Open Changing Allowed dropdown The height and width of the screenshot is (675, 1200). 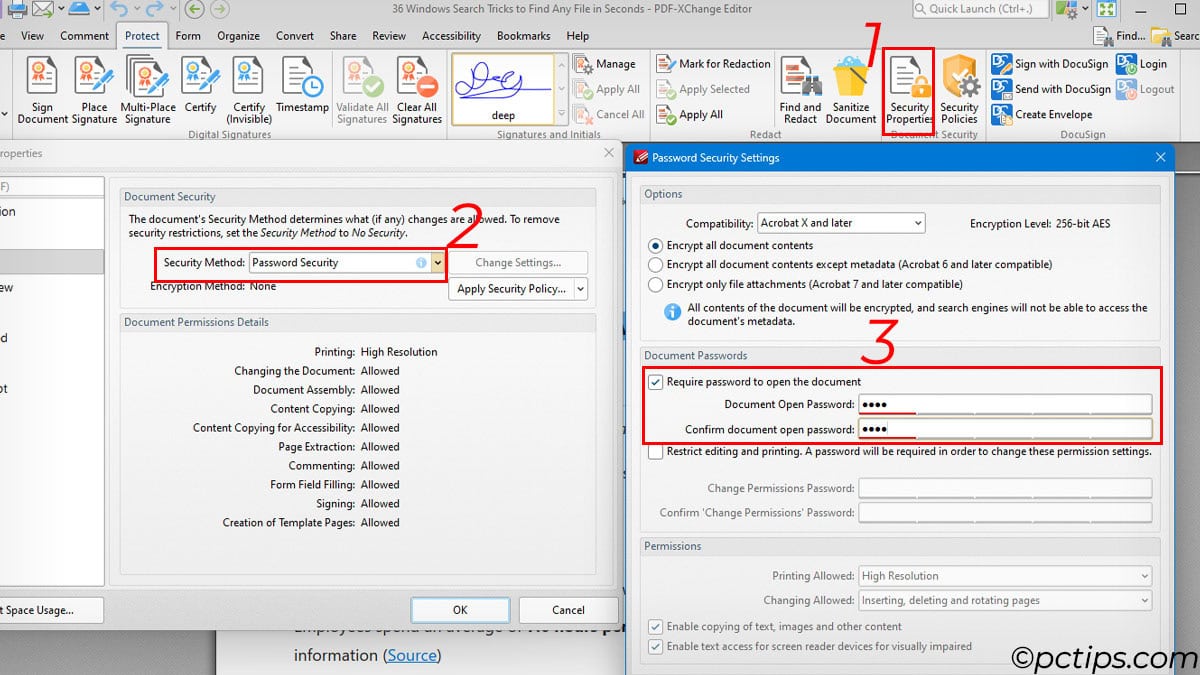coord(1005,600)
